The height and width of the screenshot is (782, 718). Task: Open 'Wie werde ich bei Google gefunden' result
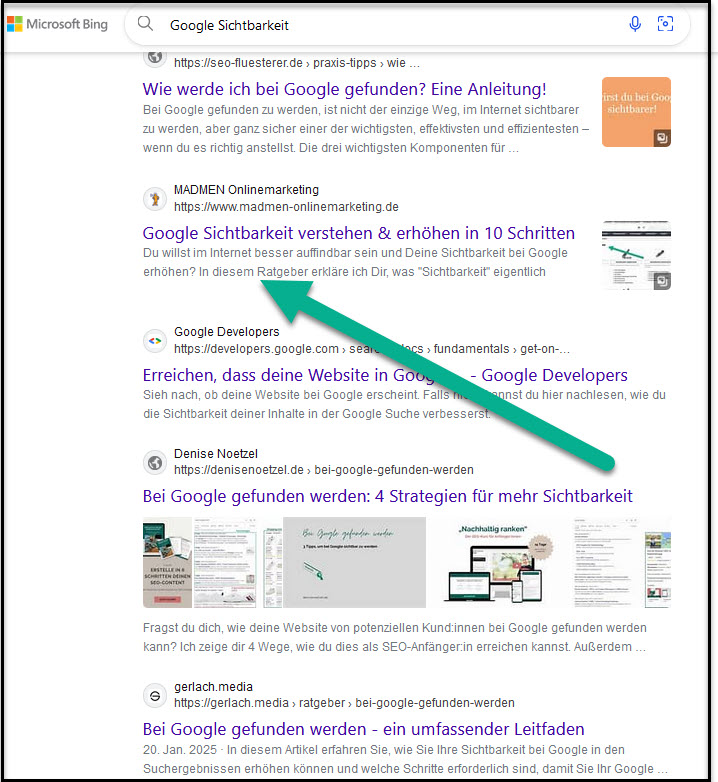coord(345,89)
